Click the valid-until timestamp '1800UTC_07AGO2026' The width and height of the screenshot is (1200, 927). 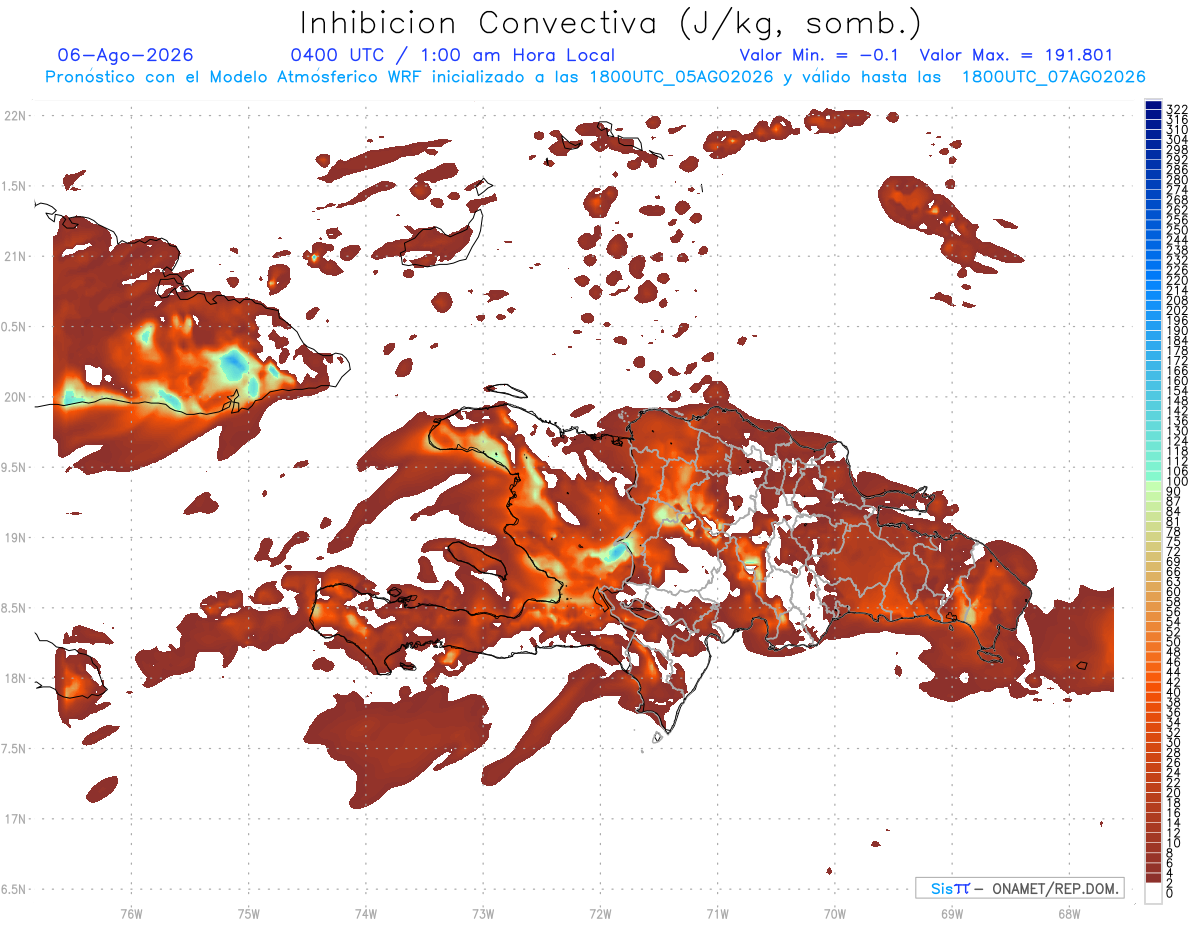(x=1053, y=77)
